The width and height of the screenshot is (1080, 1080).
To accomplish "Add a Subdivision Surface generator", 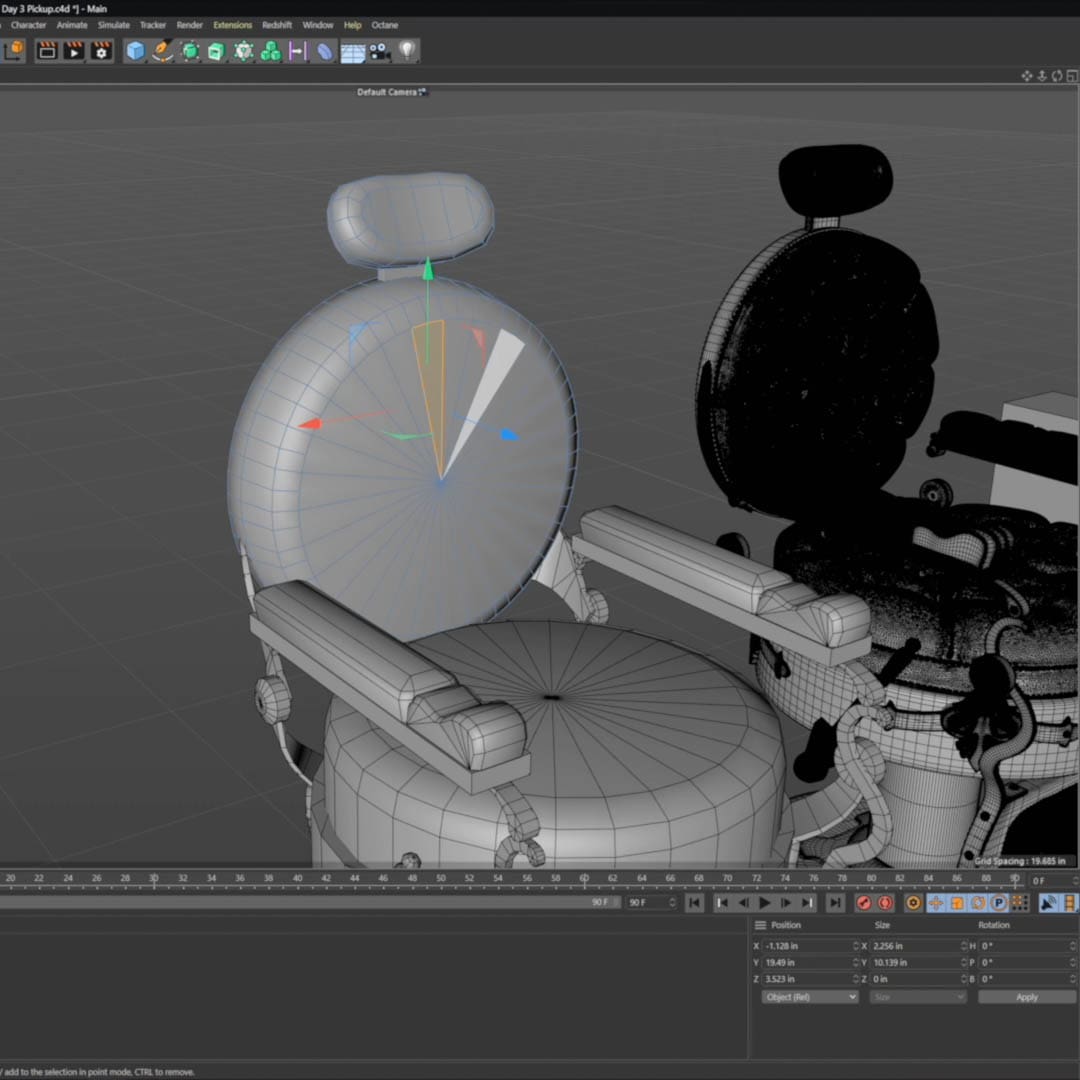I will point(189,51).
